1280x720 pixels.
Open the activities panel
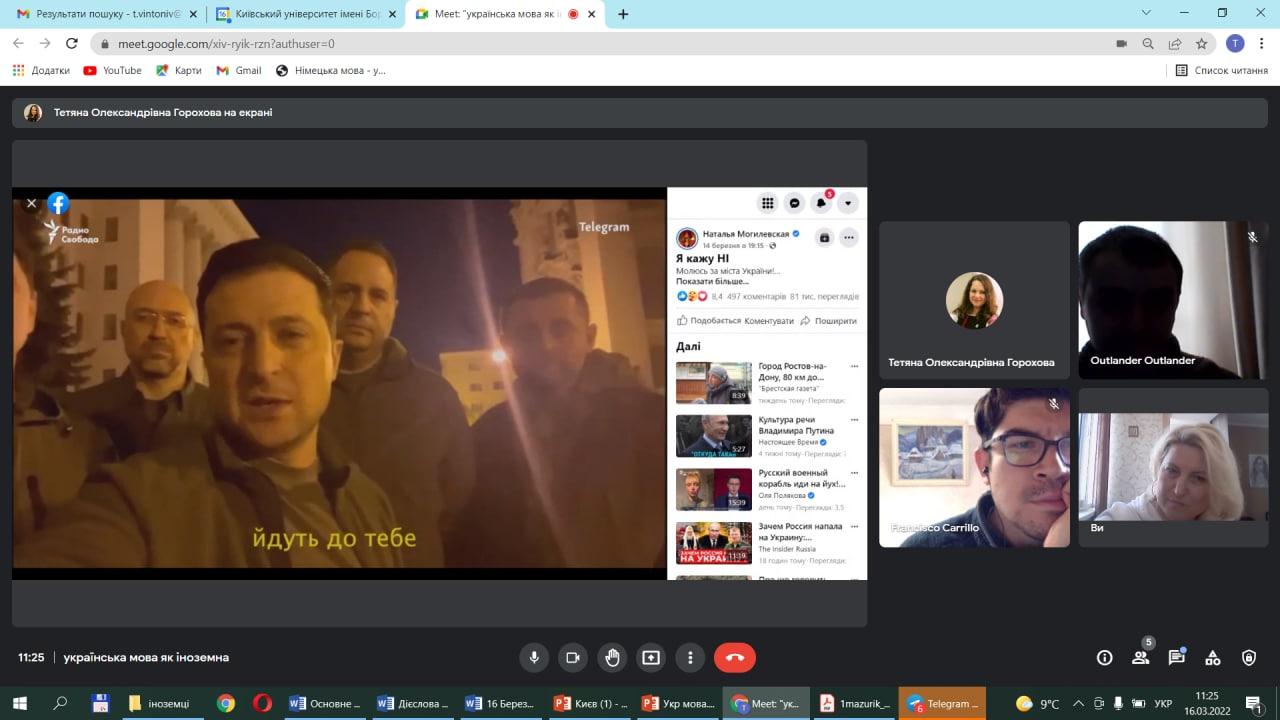tap(1212, 657)
